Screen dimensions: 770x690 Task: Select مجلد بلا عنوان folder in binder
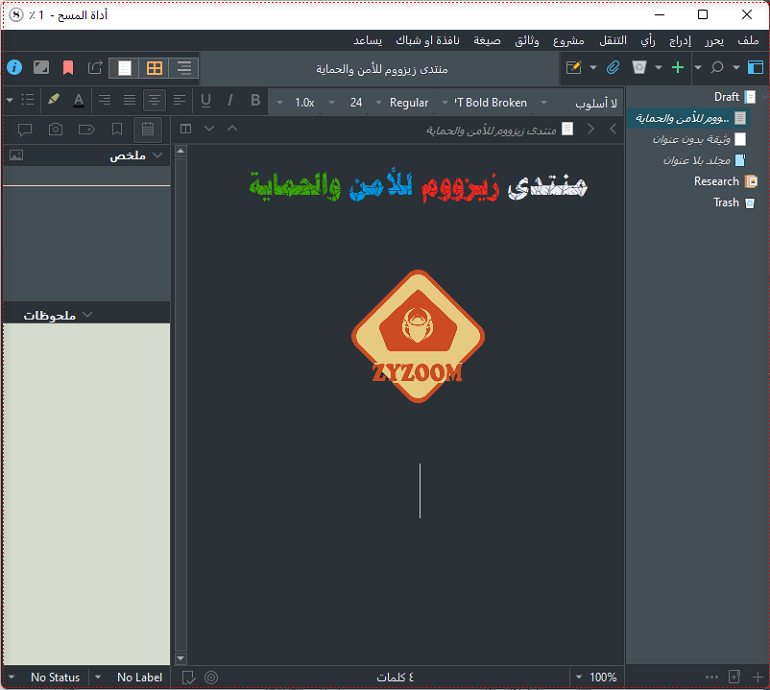[696, 161]
